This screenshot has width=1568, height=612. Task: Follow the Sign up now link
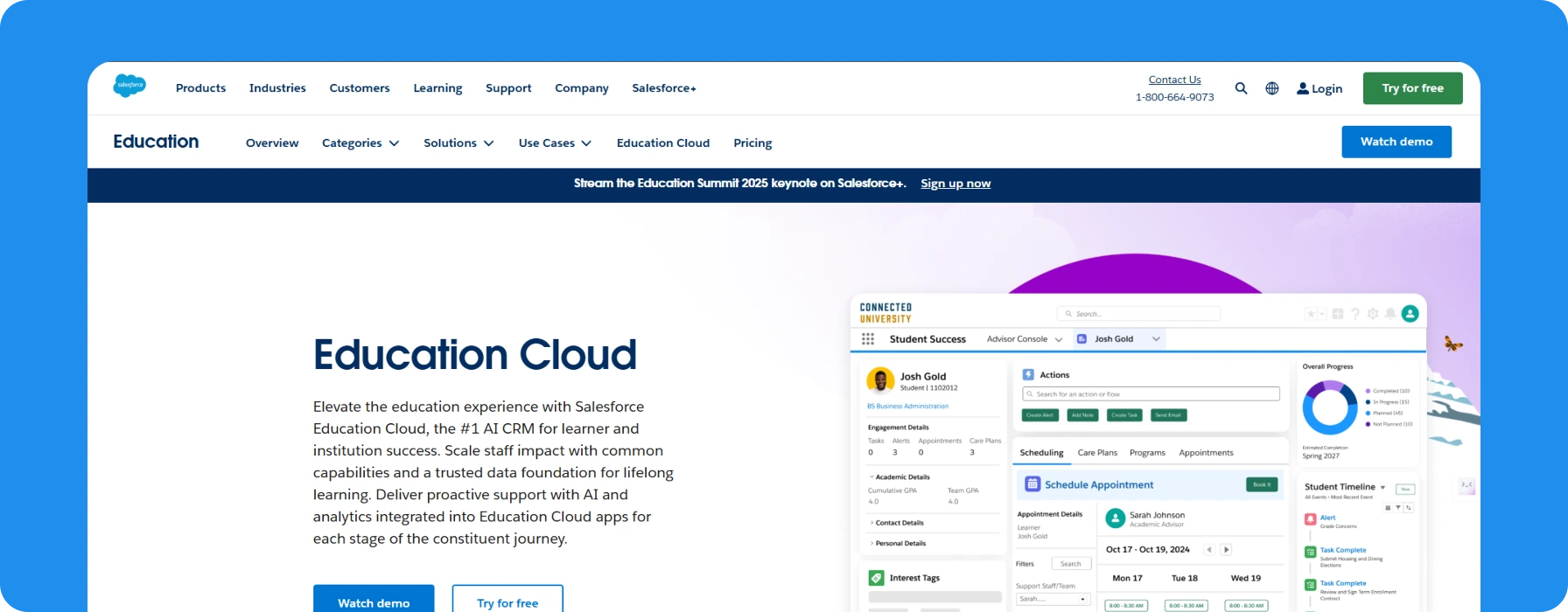point(955,184)
